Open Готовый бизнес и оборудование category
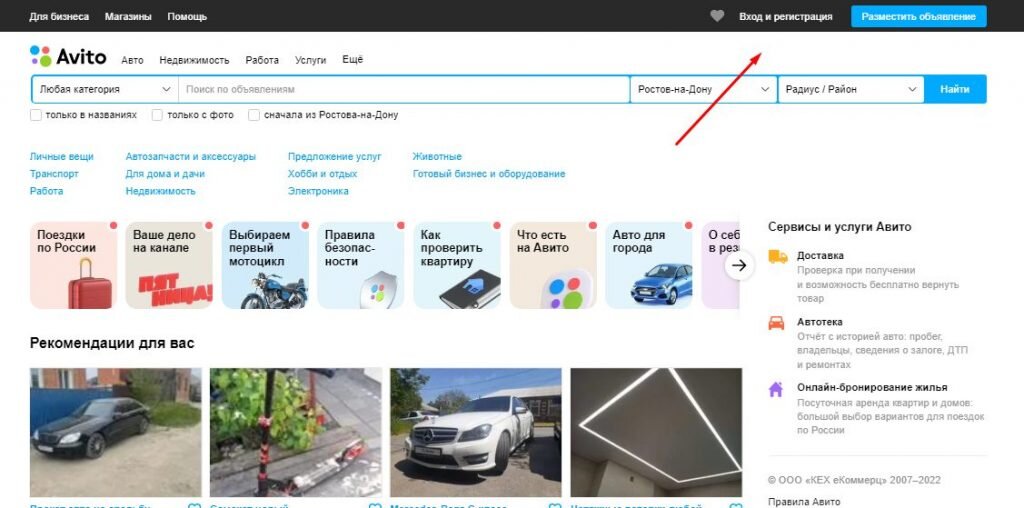Viewport: 1024px width, 508px height. 489,174
